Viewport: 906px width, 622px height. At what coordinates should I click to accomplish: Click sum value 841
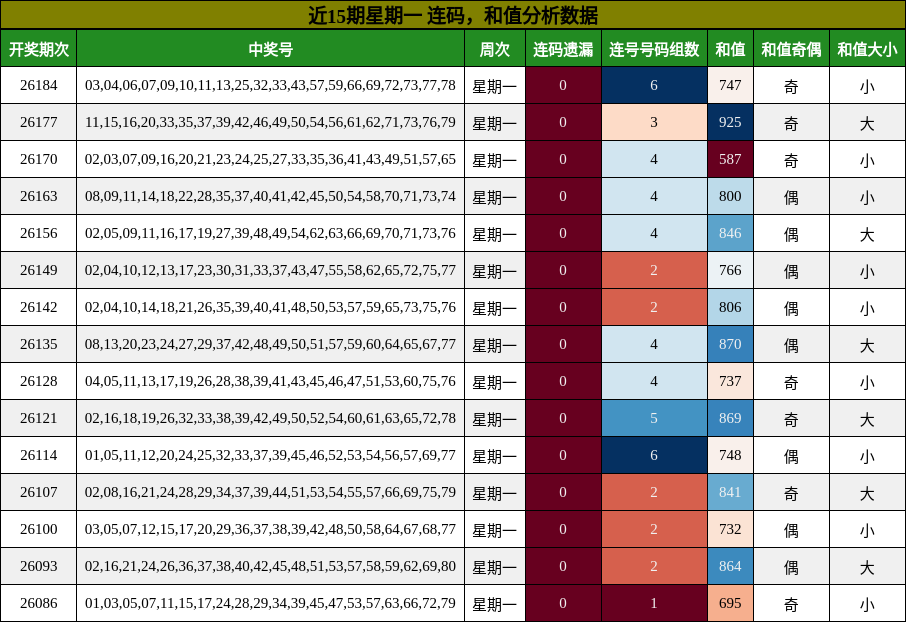(730, 493)
